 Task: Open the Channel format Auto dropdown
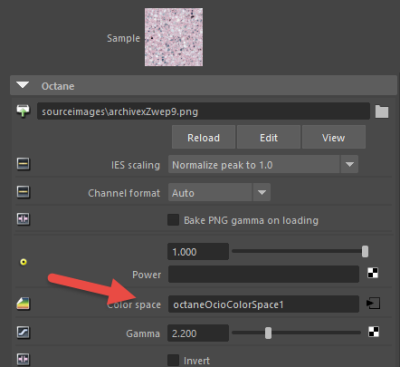(219, 192)
